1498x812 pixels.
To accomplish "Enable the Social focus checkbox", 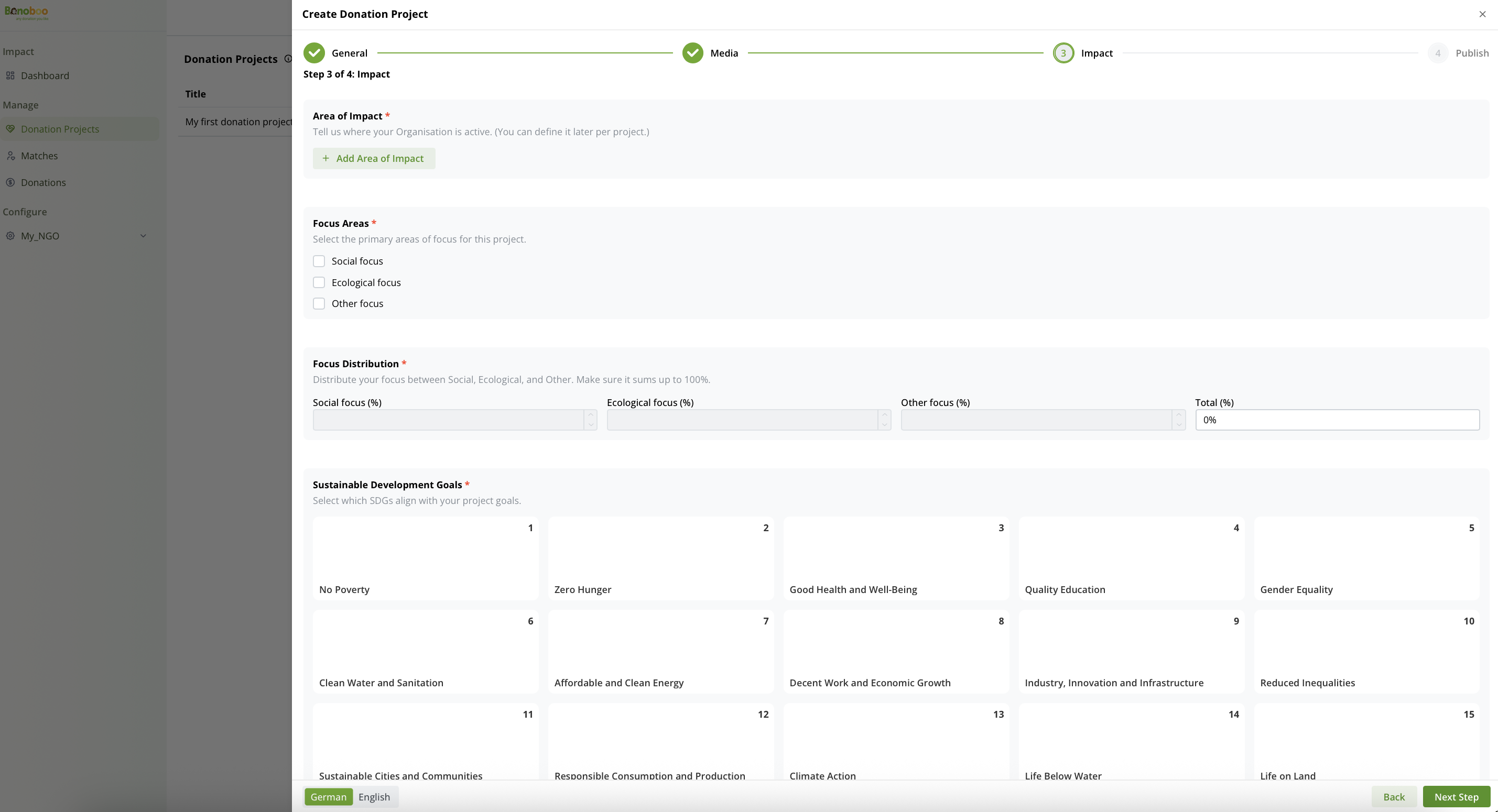I will [319, 261].
